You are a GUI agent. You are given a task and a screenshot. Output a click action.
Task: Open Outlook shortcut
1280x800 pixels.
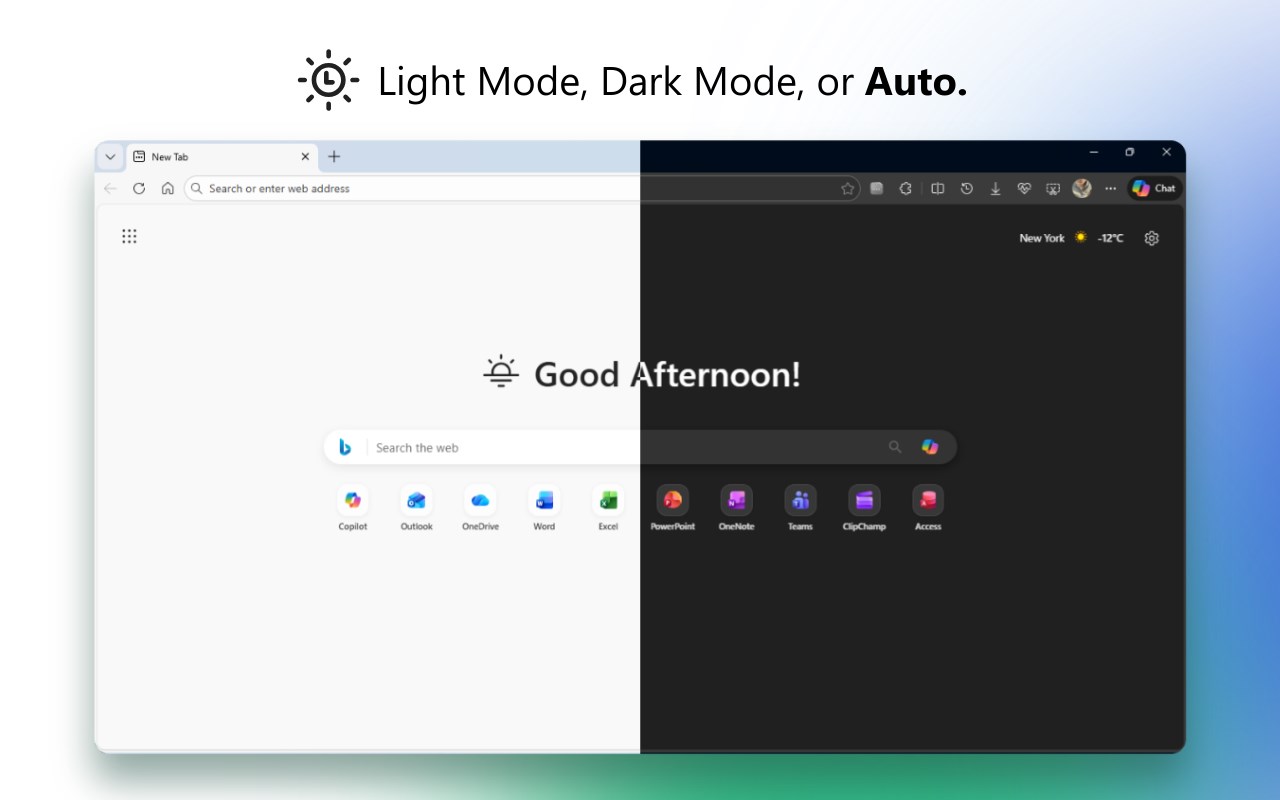(x=417, y=508)
